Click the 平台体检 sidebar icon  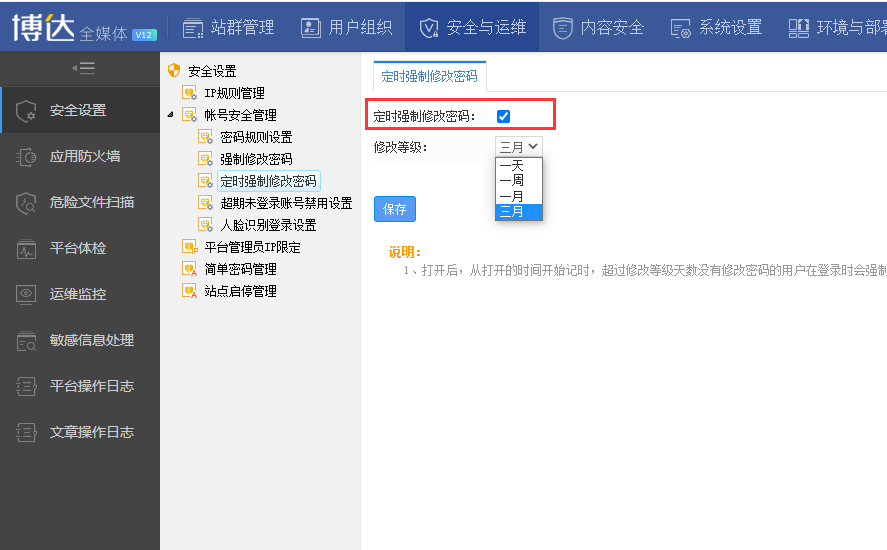click(27, 249)
